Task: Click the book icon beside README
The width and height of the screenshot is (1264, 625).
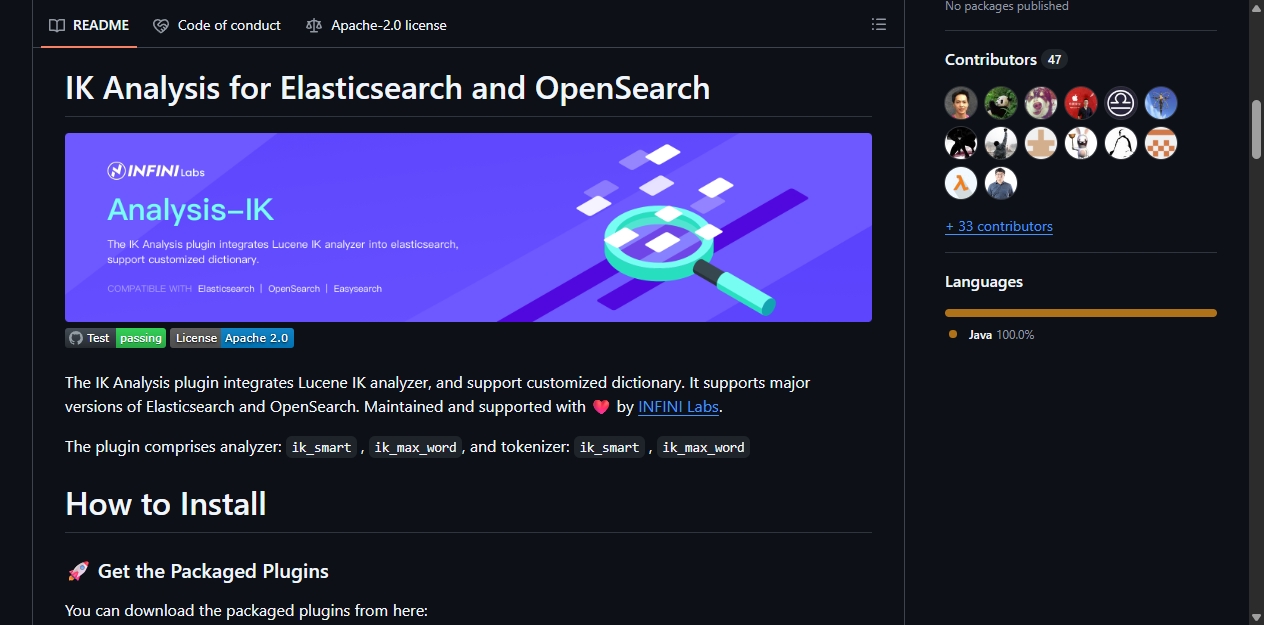Action: 58,25
